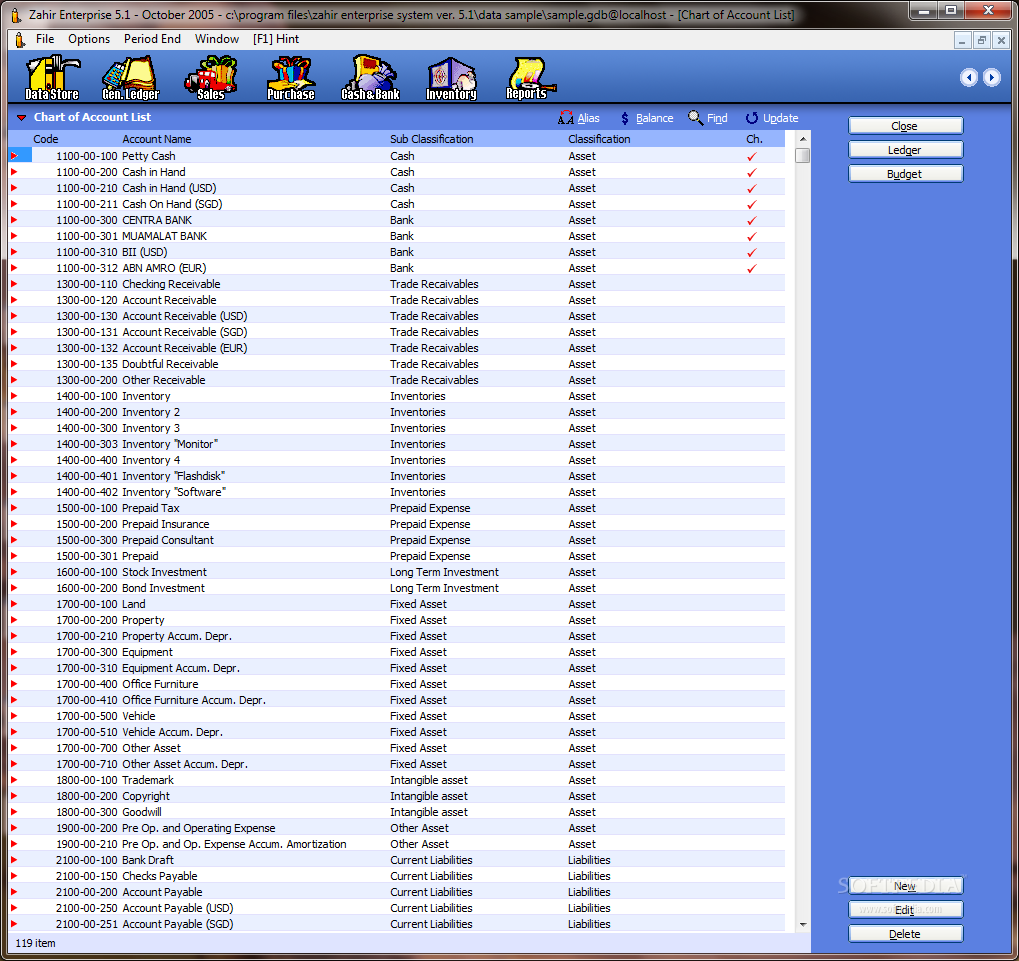1019x961 pixels.
Task: Toggle checkmark for Cash in Hand
Action: tap(752, 172)
